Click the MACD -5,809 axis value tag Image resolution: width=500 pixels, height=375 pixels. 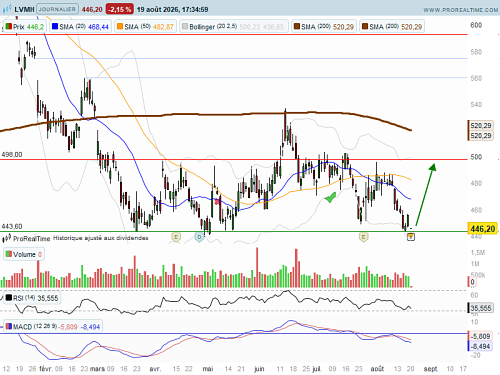click(480, 336)
